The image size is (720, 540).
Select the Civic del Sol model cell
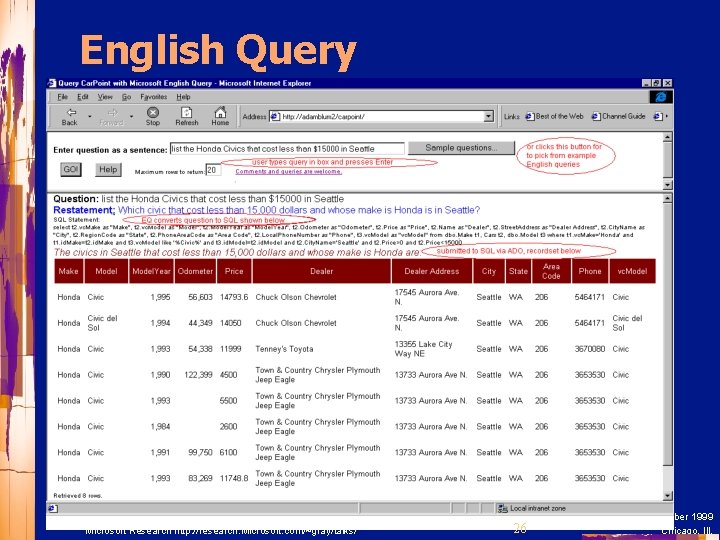tap(102, 323)
